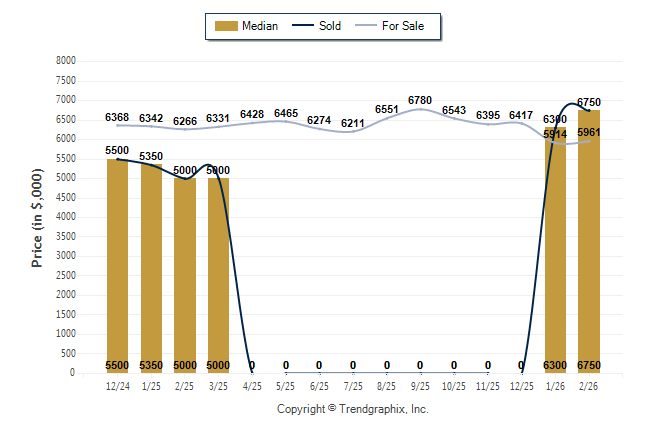Click the 4/25 zero value label

coord(252,365)
